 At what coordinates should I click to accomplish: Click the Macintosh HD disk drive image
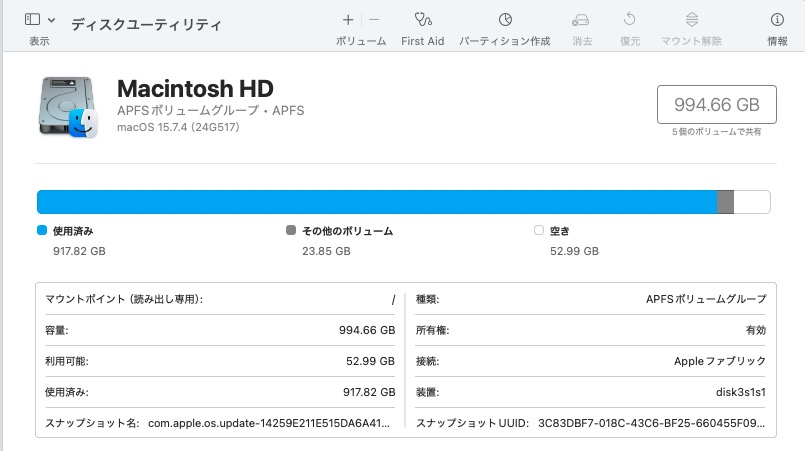(x=68, y=107)
